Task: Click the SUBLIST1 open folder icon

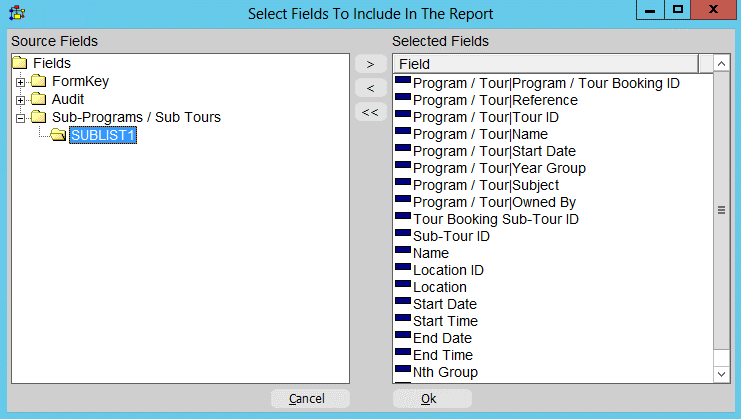Action: pos(58,135)
